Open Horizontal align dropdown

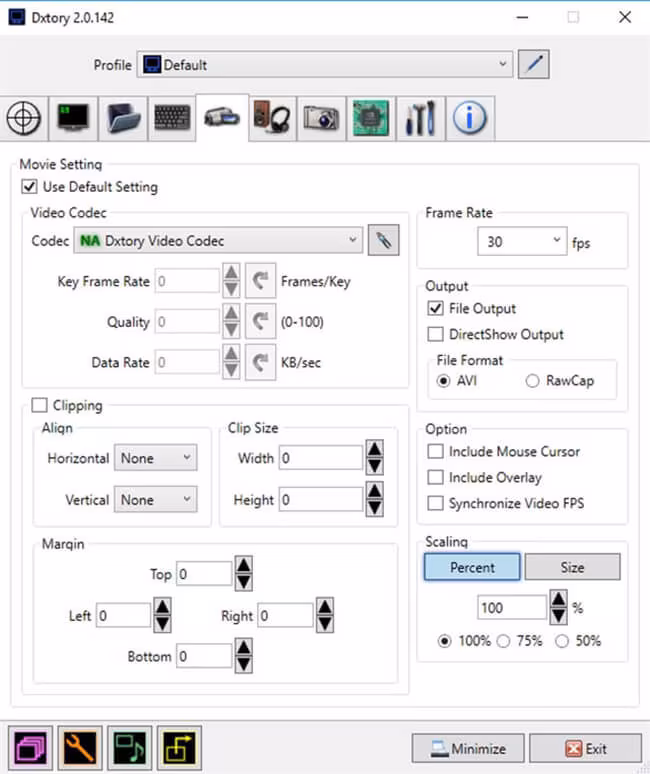click(x=155, y=458)
